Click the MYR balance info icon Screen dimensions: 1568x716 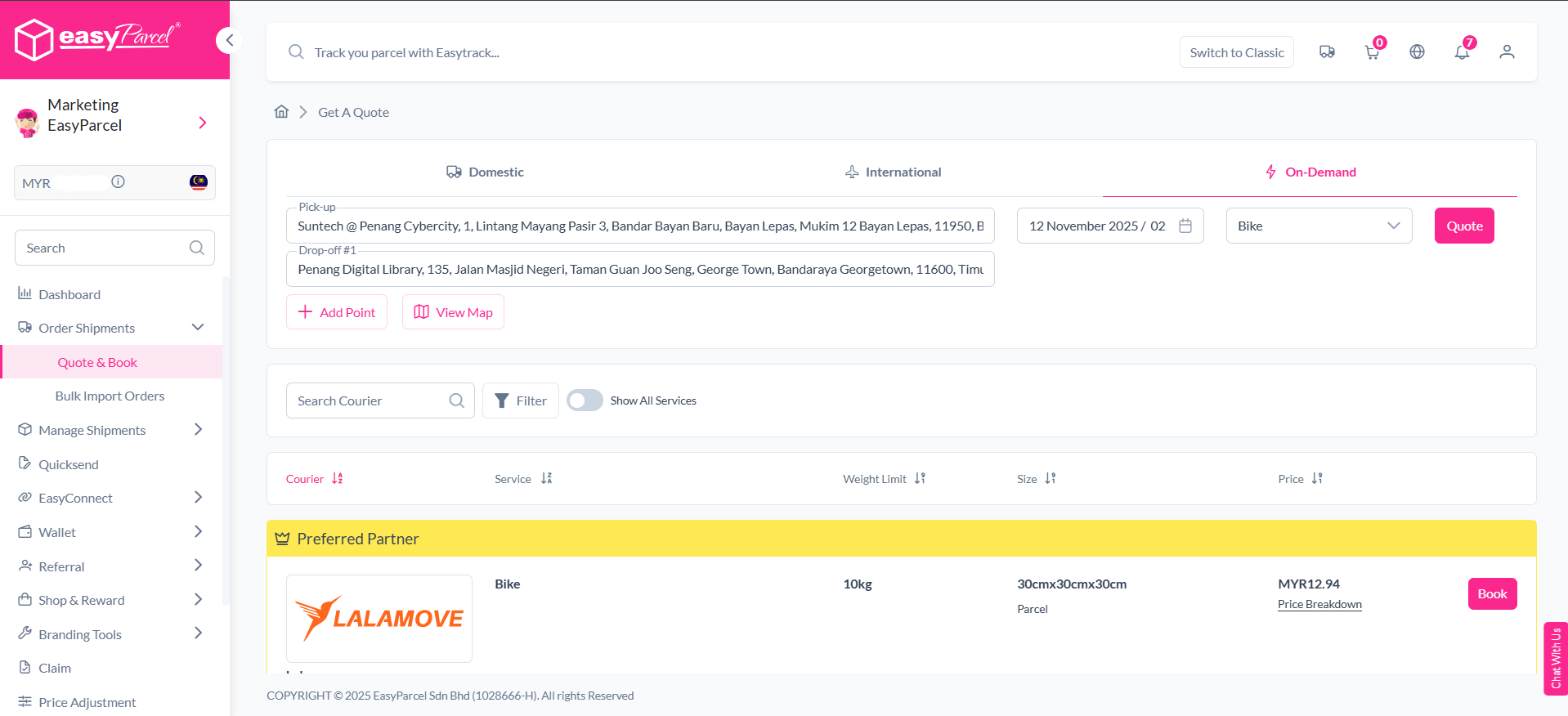[119, 182]
